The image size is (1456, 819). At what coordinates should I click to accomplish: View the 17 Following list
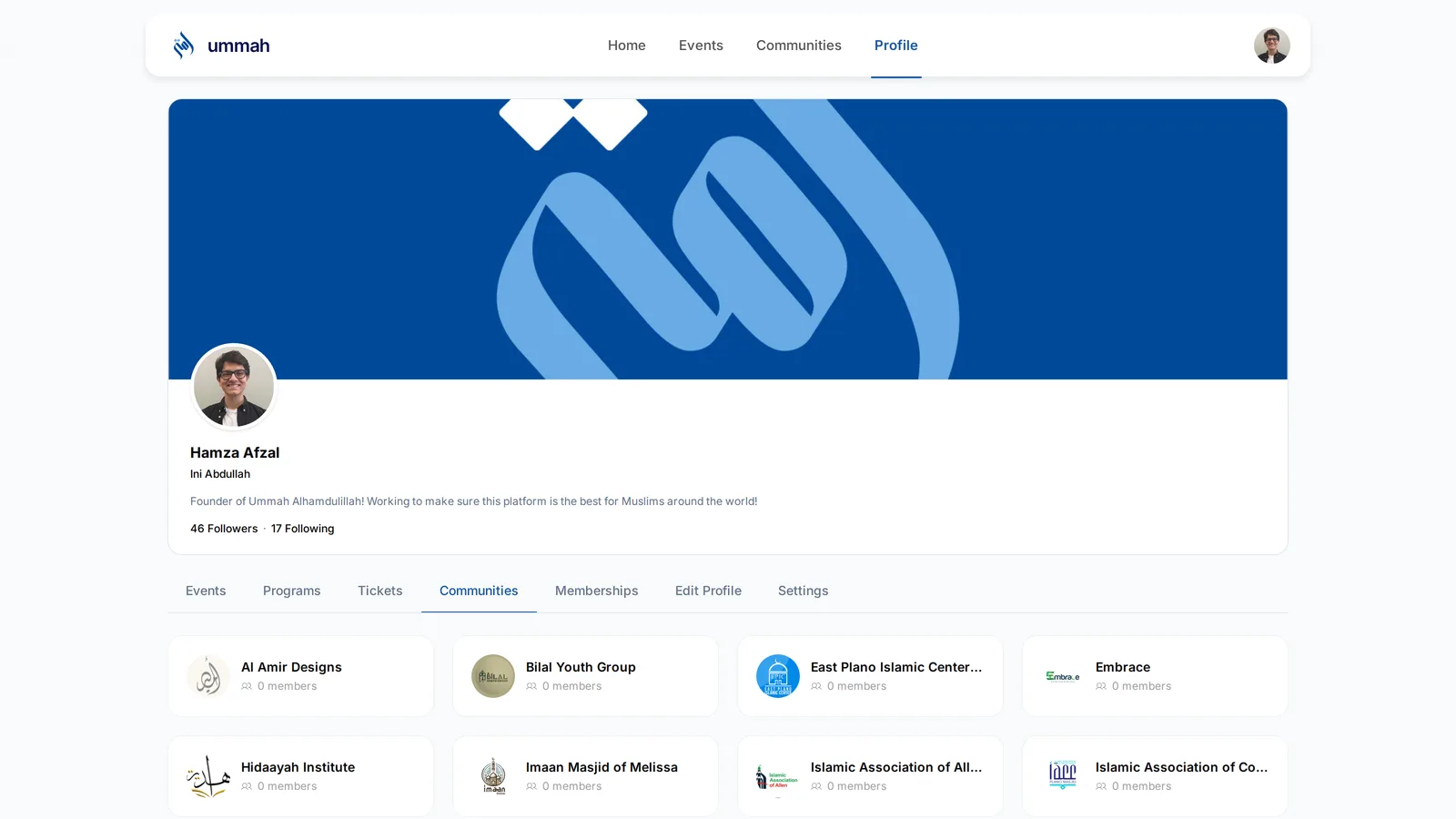pyautogui.click(x=302, y=529)
